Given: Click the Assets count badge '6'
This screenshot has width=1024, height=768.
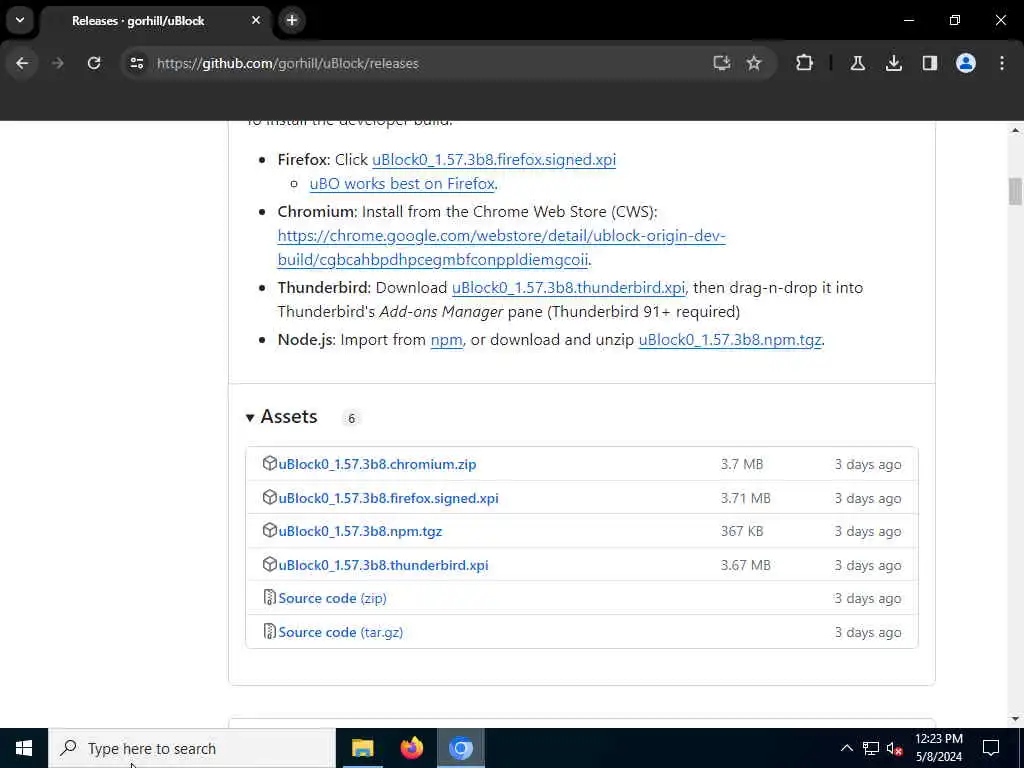Looking at the screenshot, I should pyautogui.click(x=351, y=419).
